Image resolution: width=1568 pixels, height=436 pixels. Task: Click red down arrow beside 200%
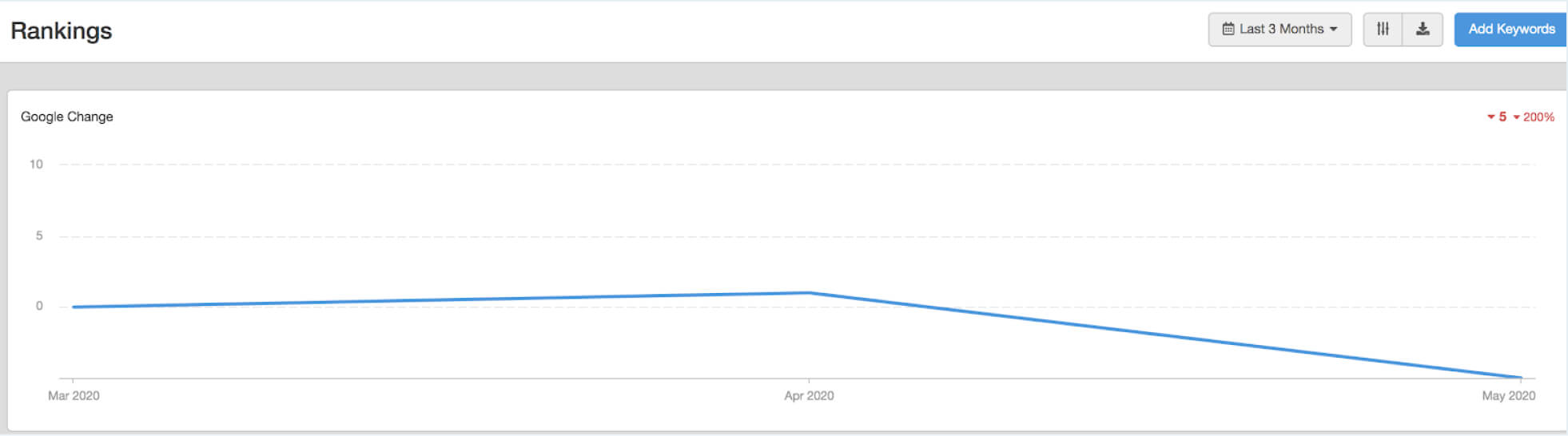point(1516,117)
